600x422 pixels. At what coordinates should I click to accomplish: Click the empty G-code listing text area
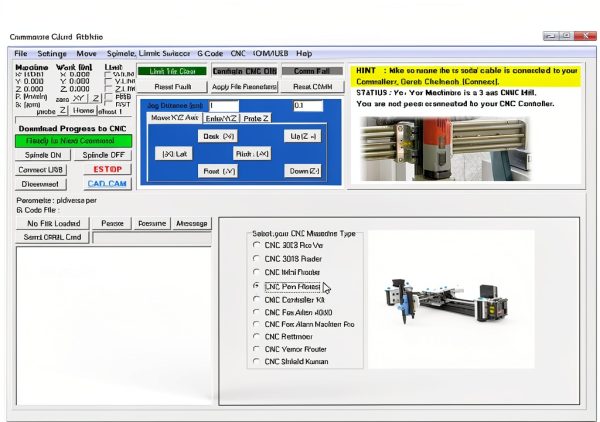coord(114,326)
